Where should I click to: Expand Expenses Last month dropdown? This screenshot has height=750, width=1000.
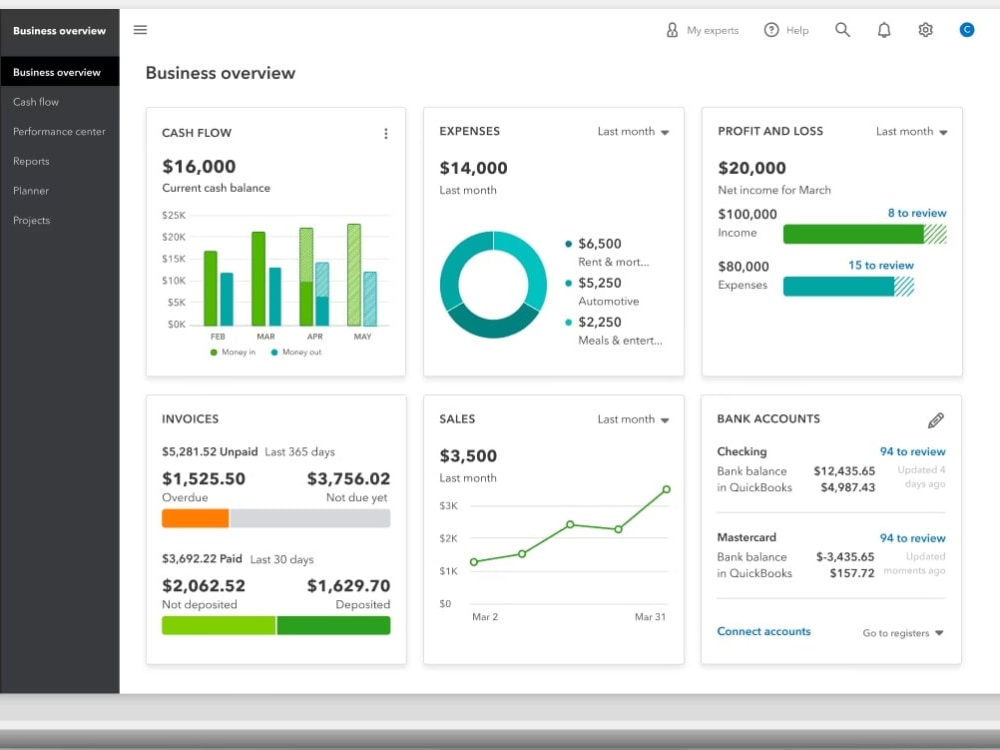[633, 131]
